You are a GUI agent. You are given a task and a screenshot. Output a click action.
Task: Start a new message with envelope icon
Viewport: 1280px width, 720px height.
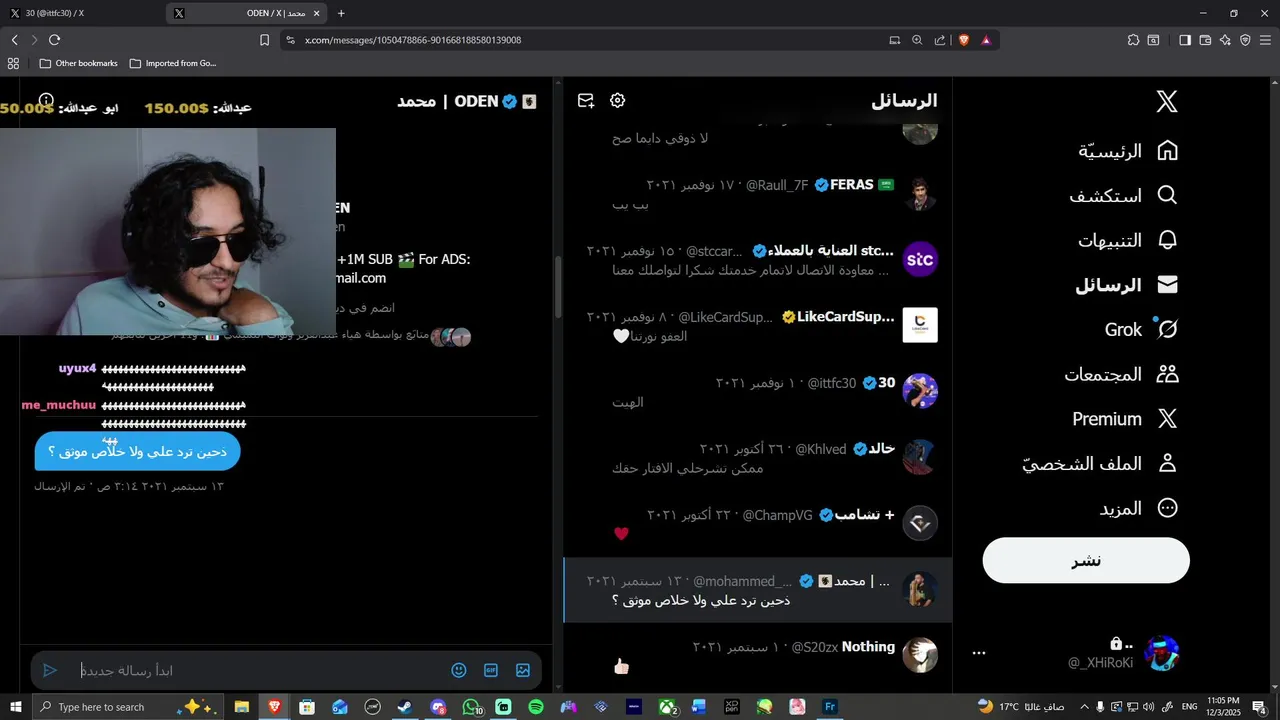point(586,100)
